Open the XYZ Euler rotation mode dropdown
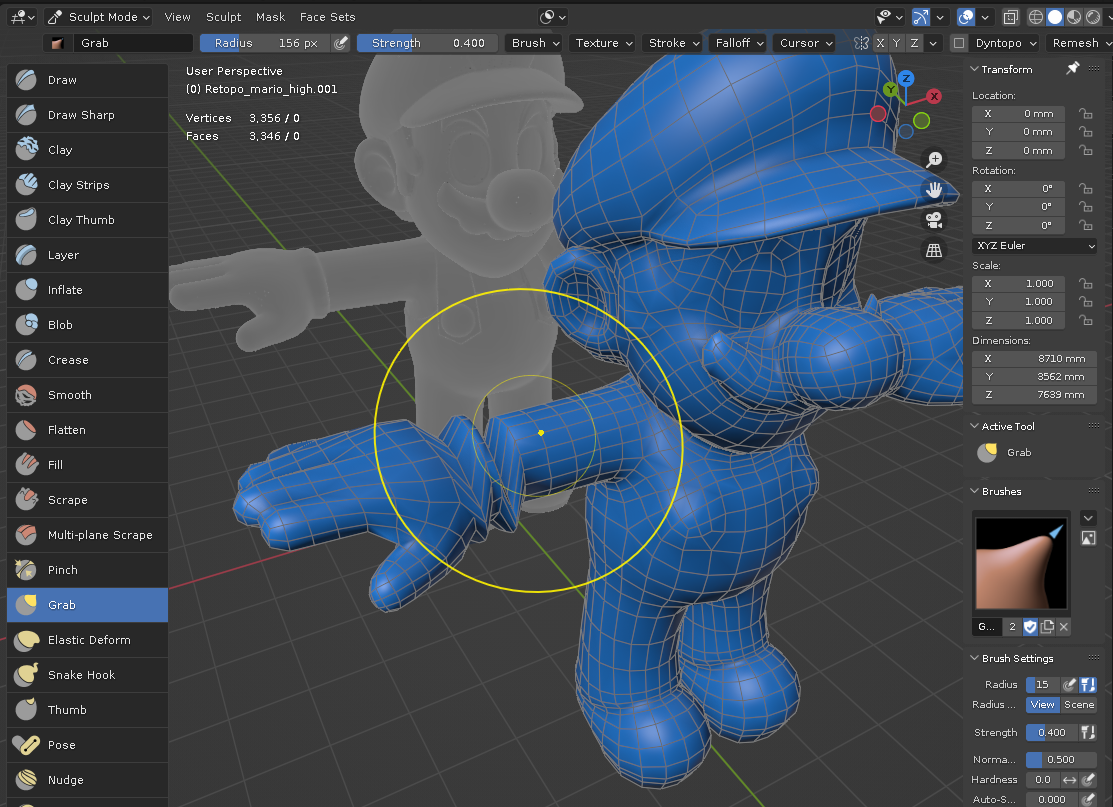1113x807 pixels. point(1034,246)
